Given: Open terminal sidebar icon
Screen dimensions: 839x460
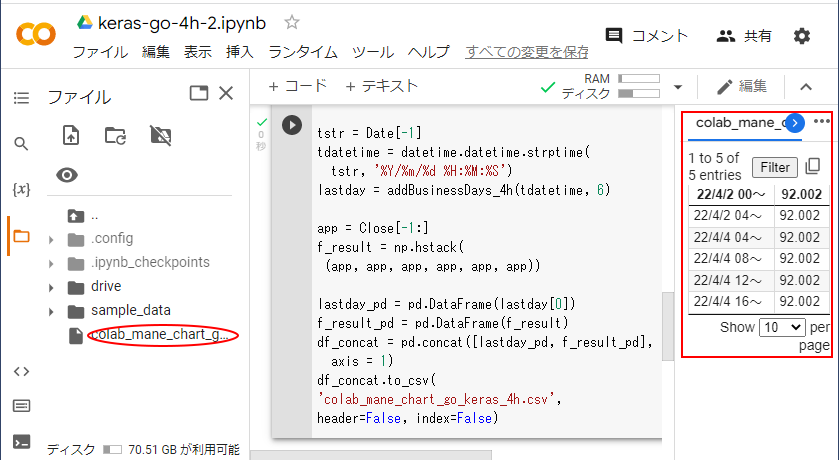Looking at the screenshot, I should pyautogui.click(x=21, y=442).
